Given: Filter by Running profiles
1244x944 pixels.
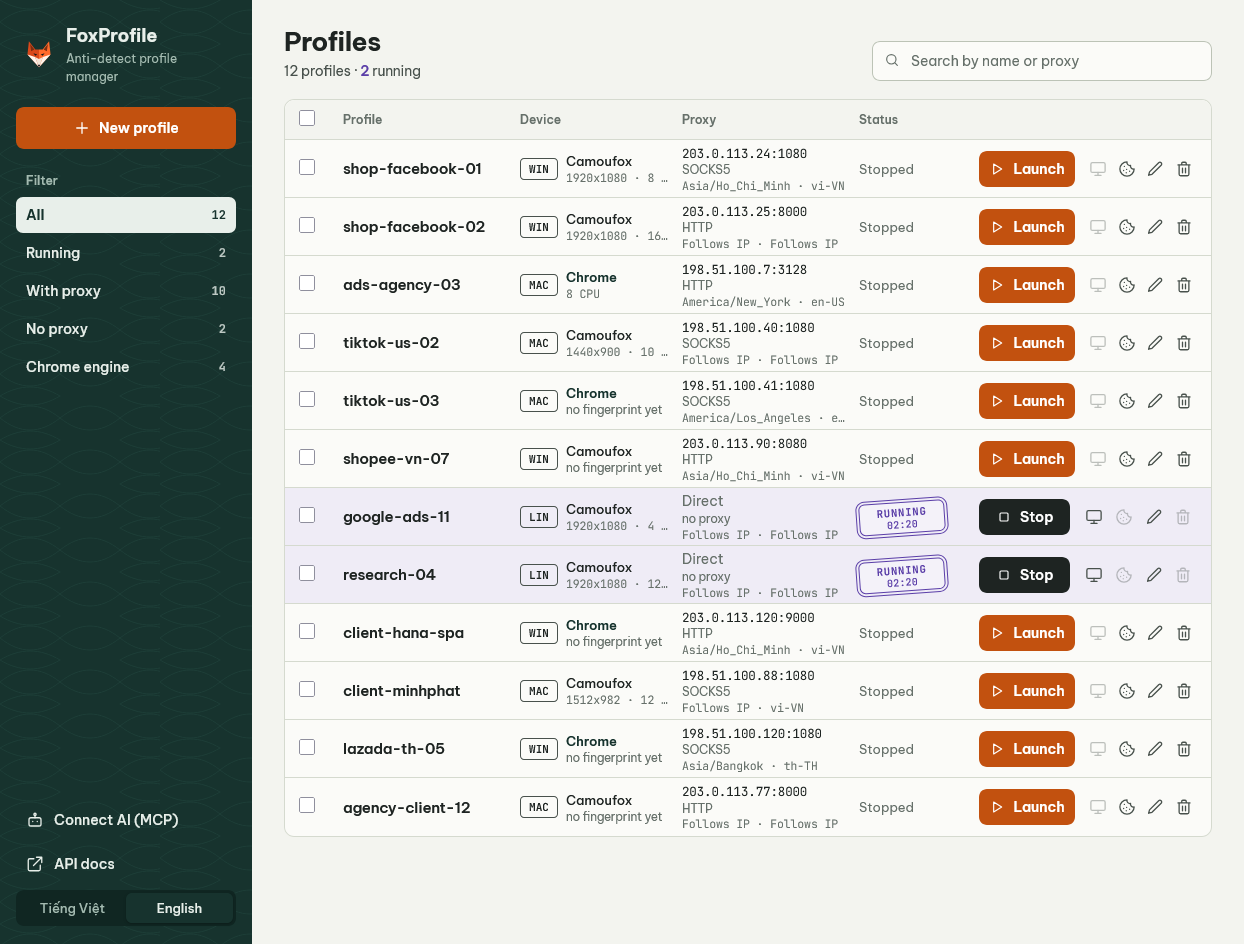Looking at the screenshot, I should (x=126, y=253).
